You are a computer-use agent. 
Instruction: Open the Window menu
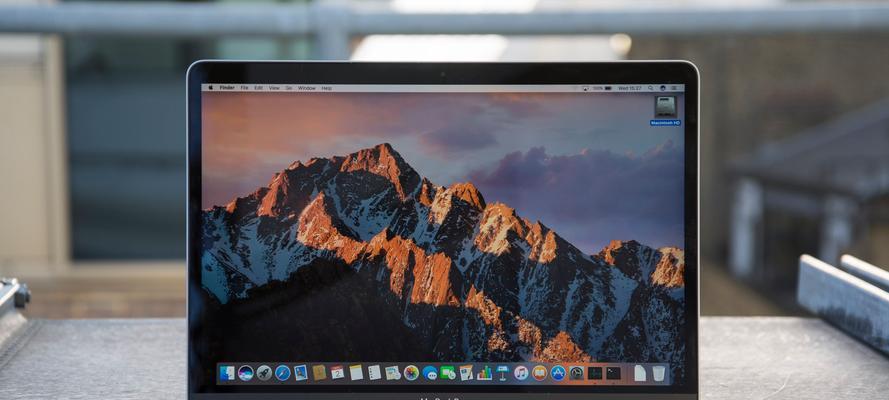307,88
